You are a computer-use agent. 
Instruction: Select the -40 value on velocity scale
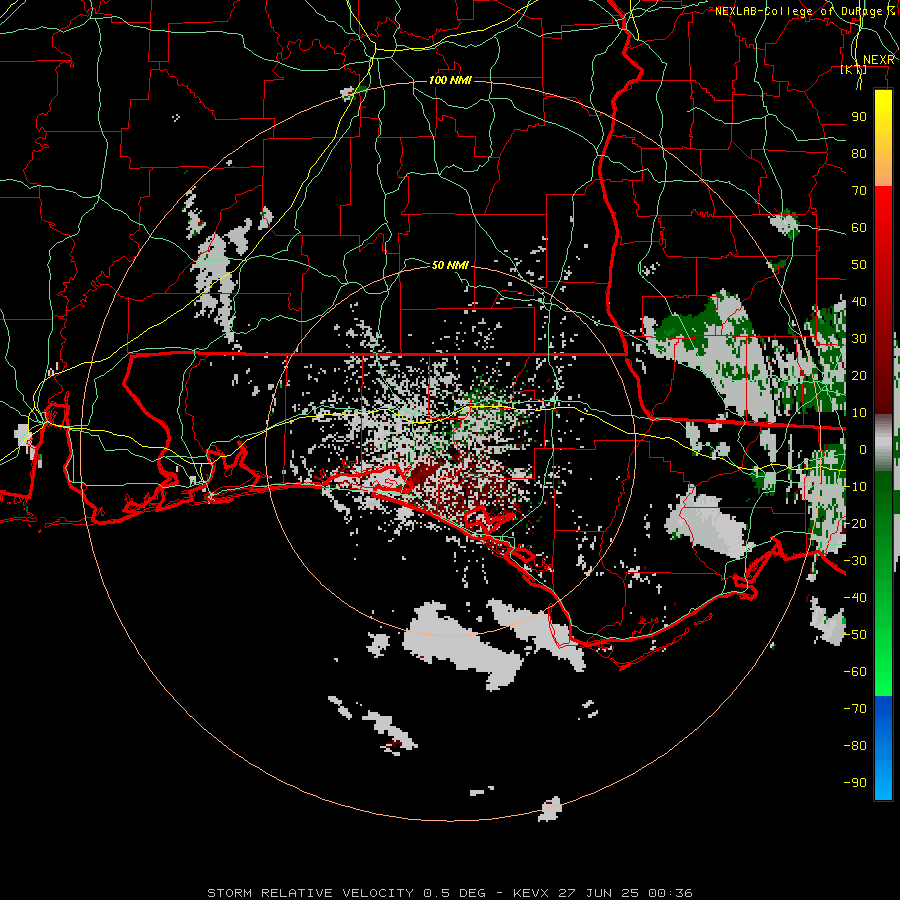(855, 598)
